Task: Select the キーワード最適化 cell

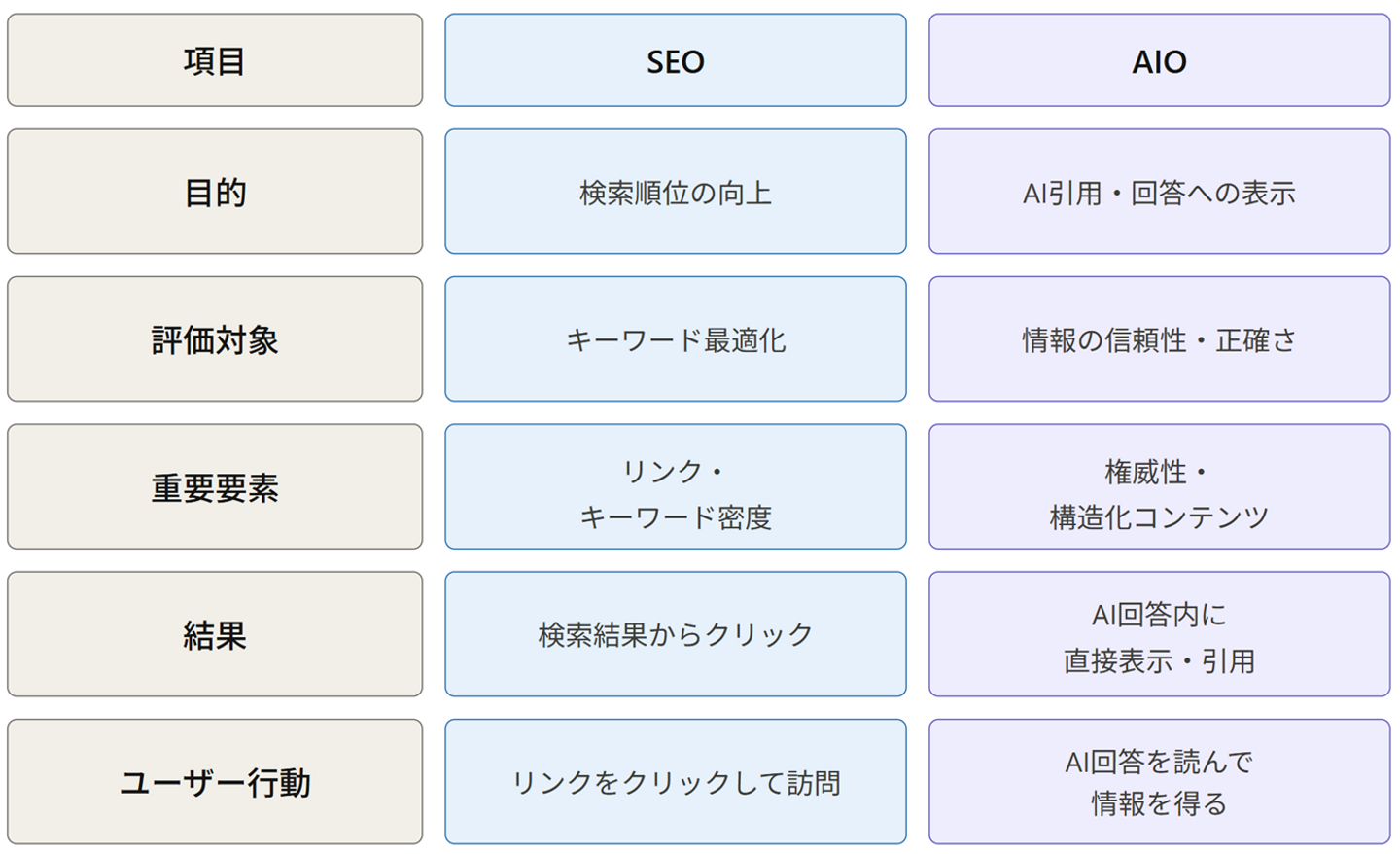Action: tap(676, 339)
